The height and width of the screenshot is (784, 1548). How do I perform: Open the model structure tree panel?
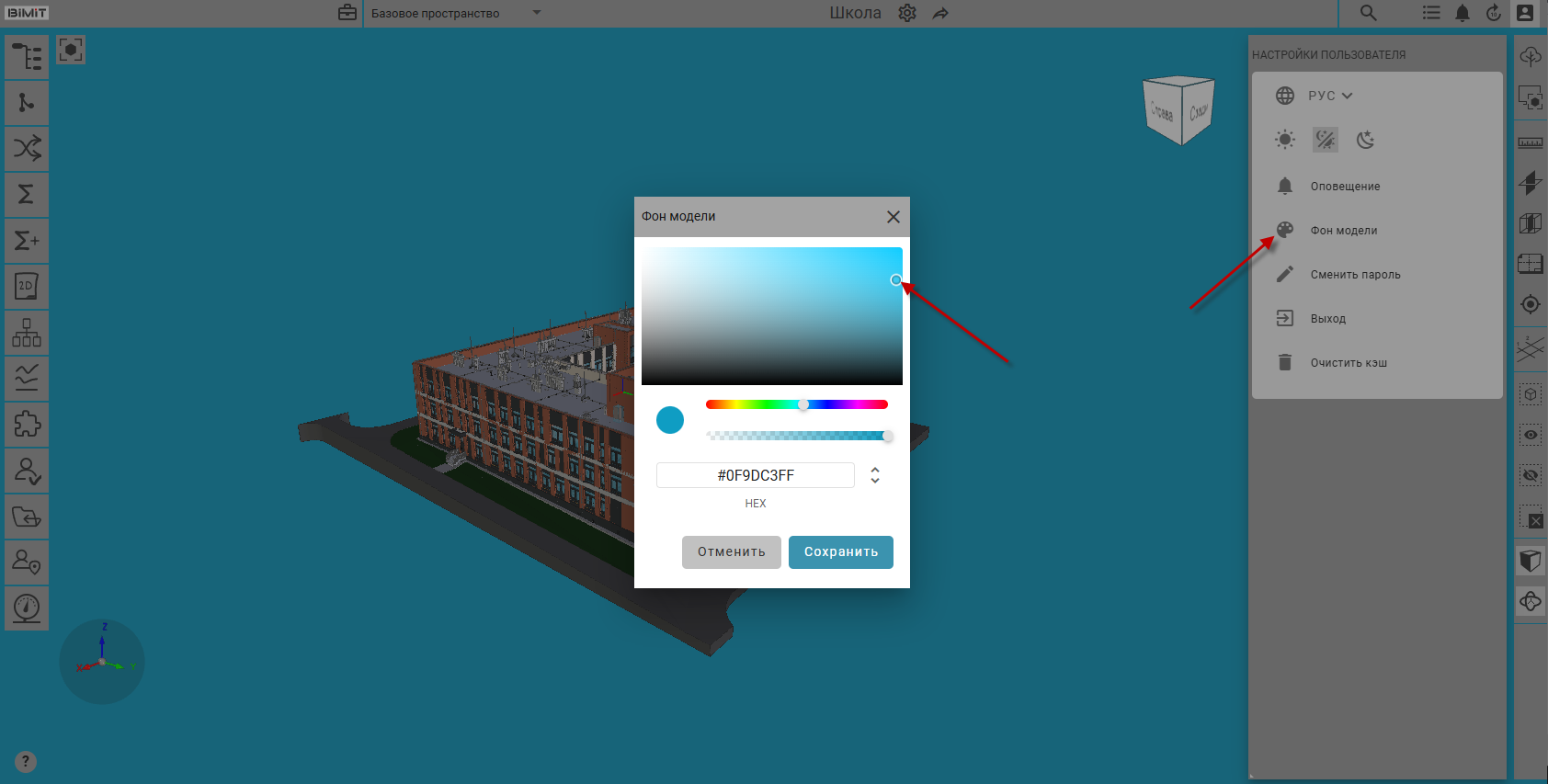tap(27, 57)
